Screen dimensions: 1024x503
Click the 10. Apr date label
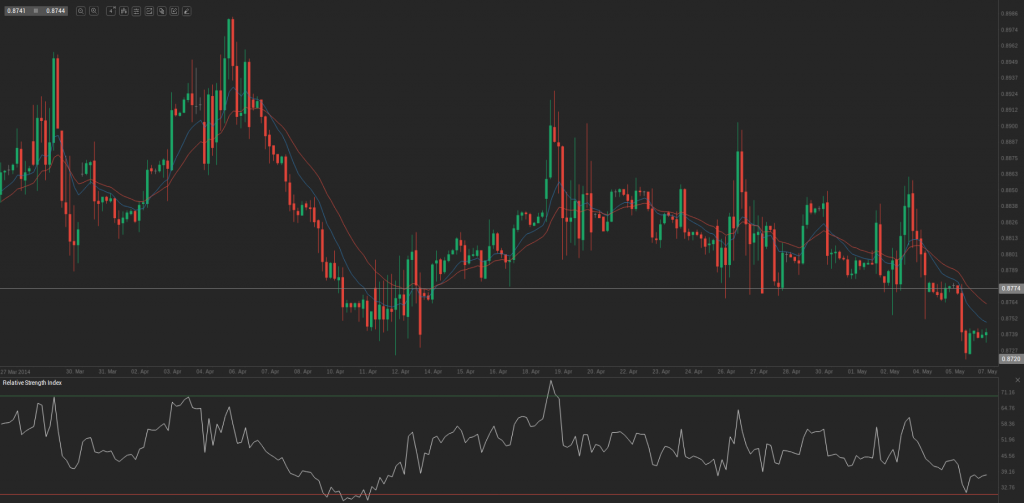(x=335, y=371)
